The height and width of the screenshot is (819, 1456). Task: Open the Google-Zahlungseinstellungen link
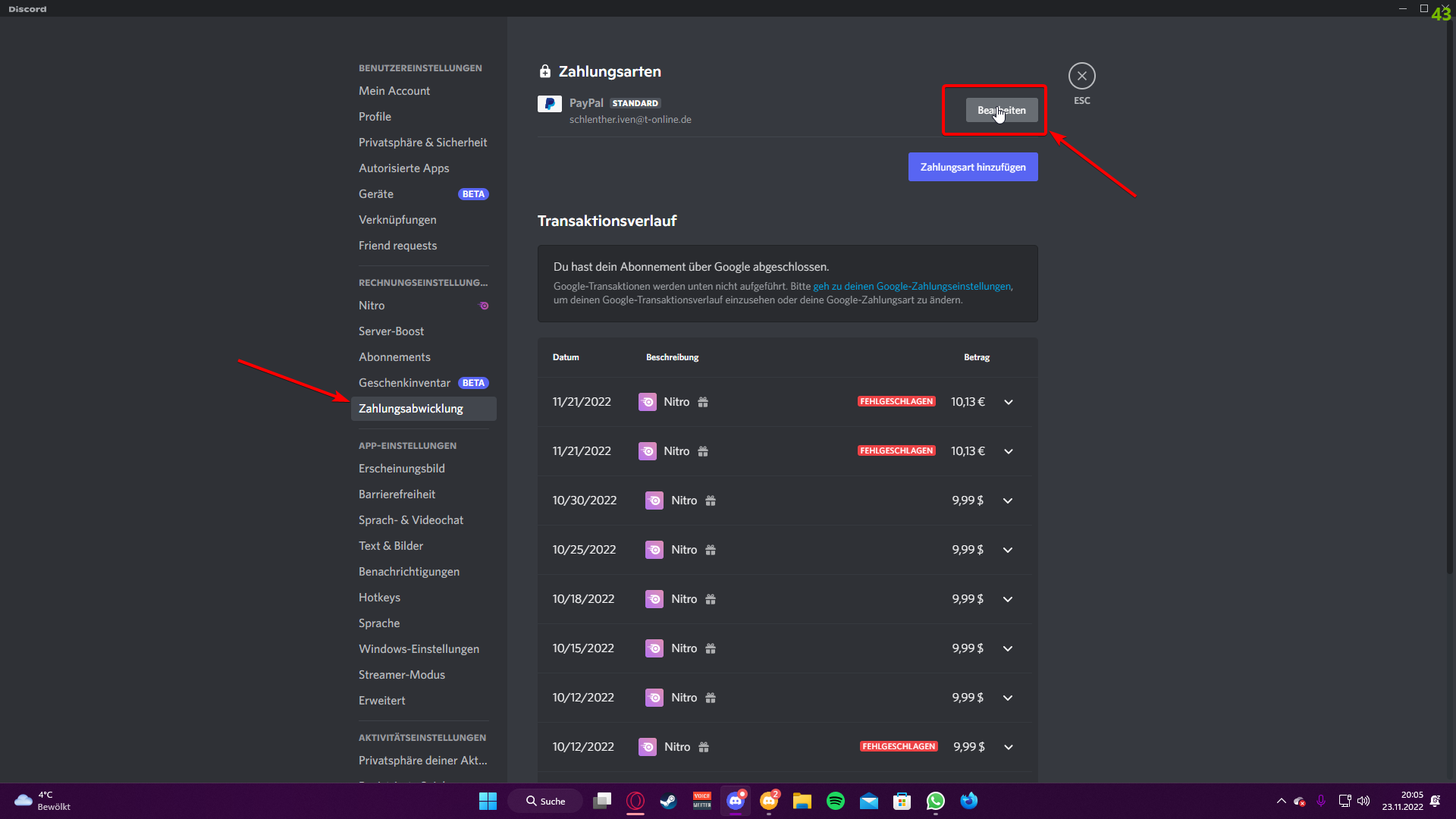[912, 286]
